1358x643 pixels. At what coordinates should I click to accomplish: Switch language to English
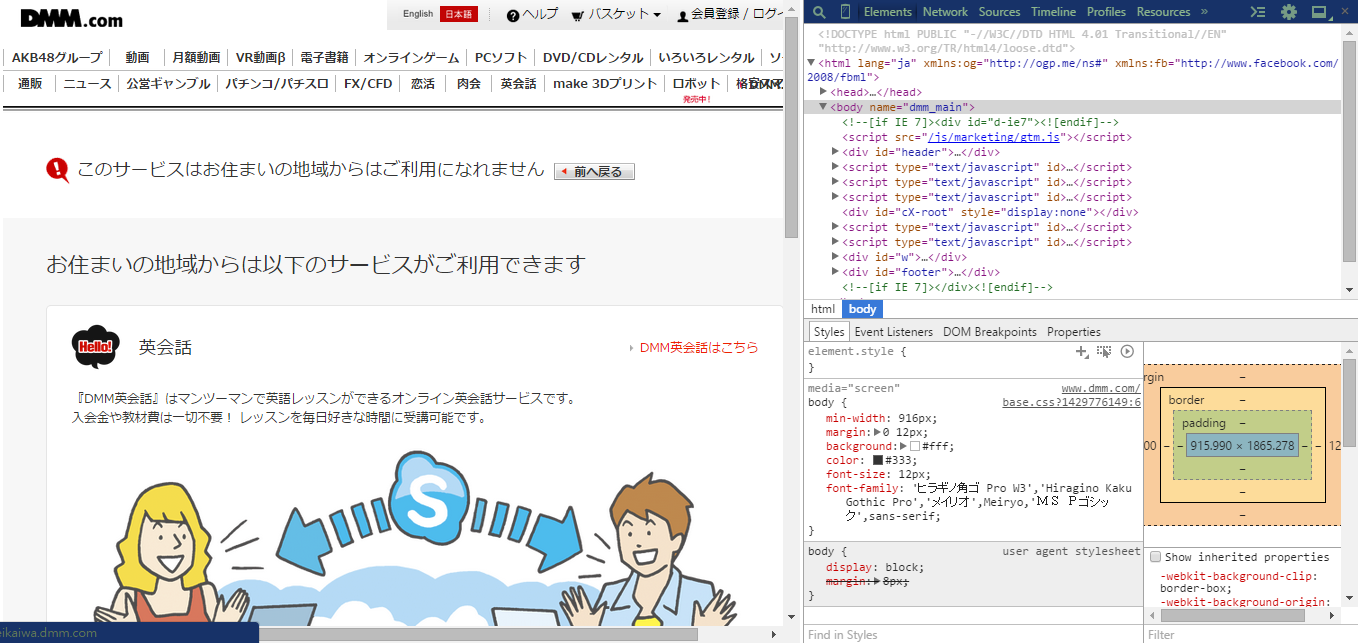click(x=418, y=14)
